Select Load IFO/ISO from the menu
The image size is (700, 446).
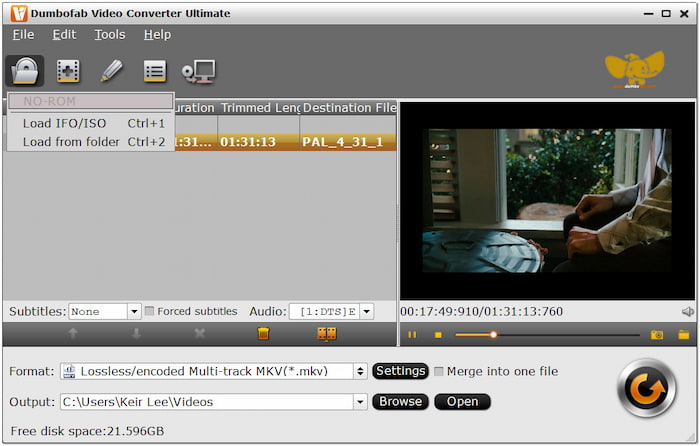pyautogui.click(x=91, y=123)
